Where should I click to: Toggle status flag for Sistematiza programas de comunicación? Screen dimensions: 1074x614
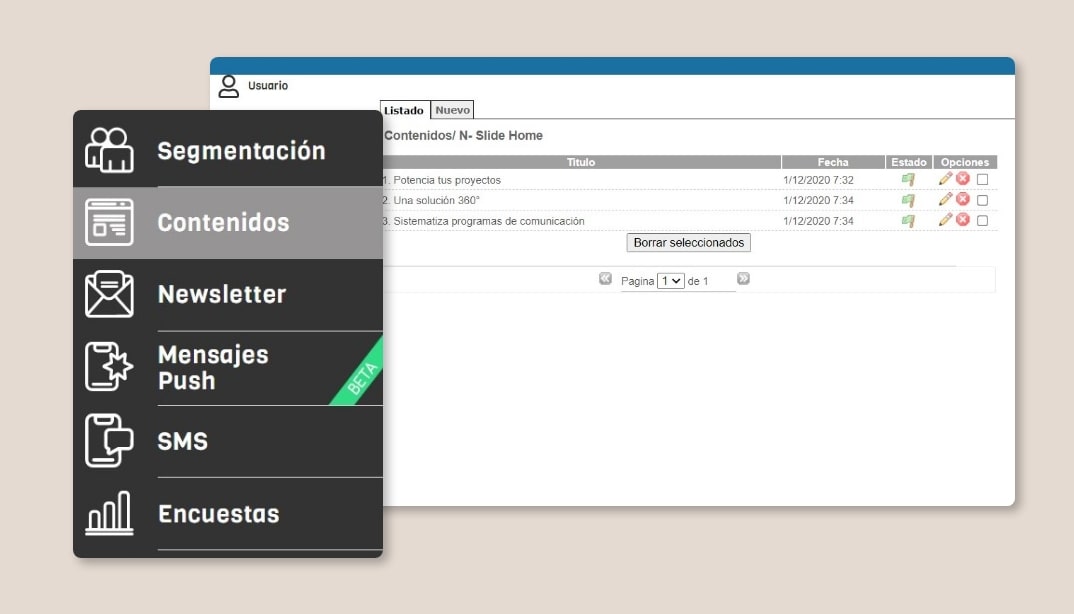click(908, 221)
